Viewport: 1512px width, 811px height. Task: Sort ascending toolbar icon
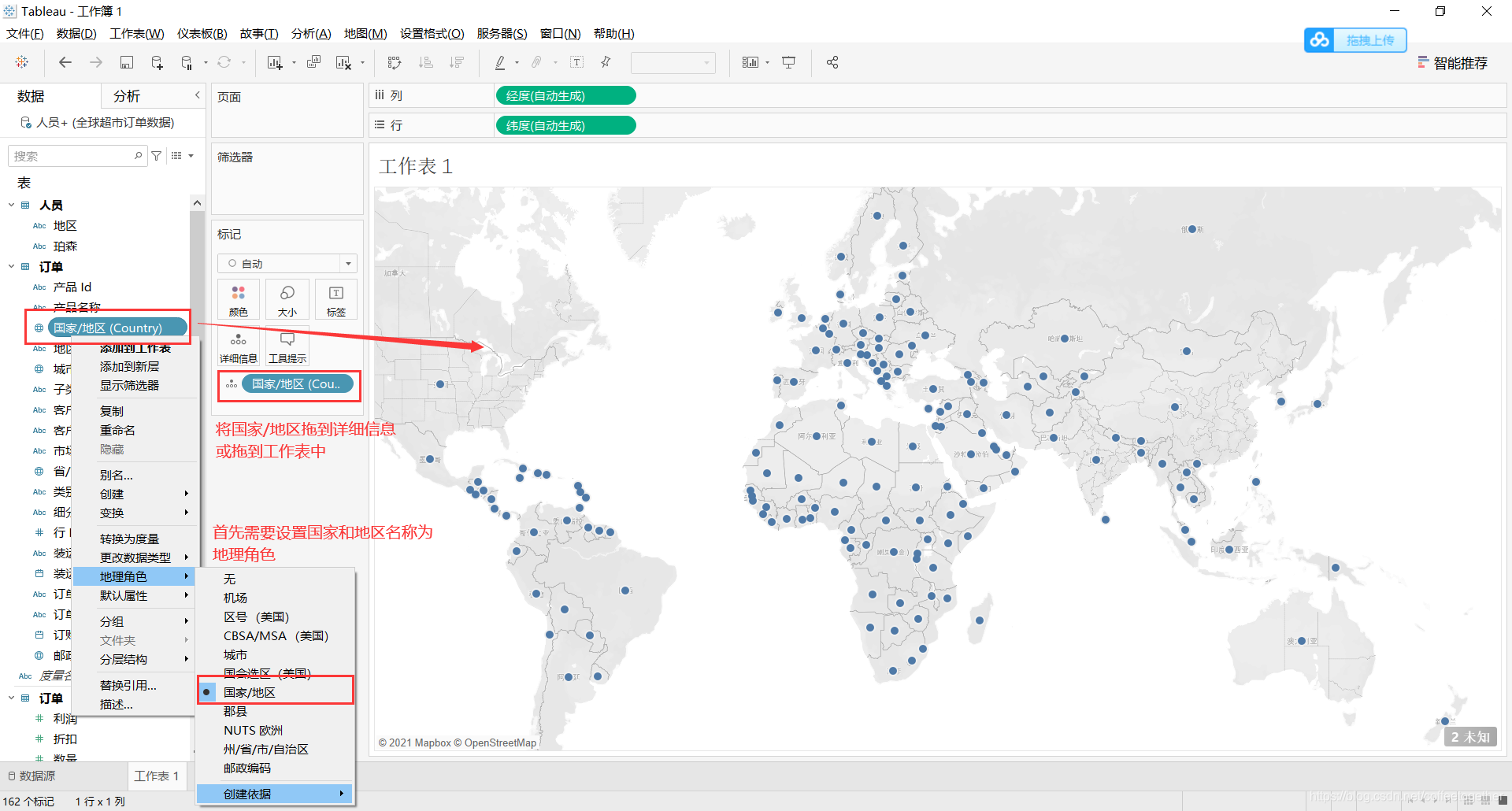click(x=426, y=62)
